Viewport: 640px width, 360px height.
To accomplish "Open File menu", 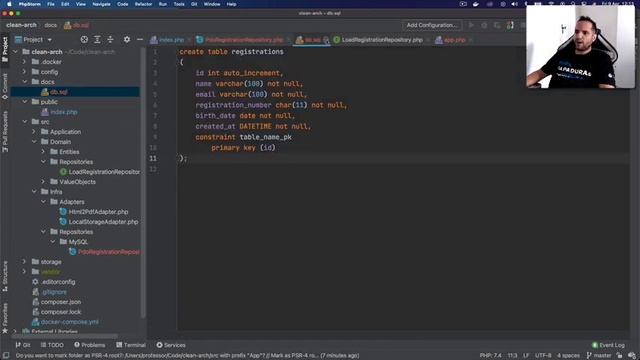I will pyautogui.click(x=51, y=4).
